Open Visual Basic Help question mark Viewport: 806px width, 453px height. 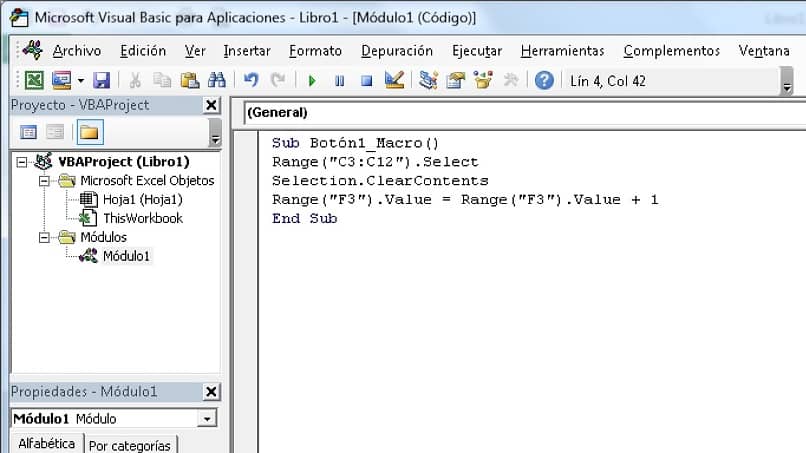click(544, 80)
